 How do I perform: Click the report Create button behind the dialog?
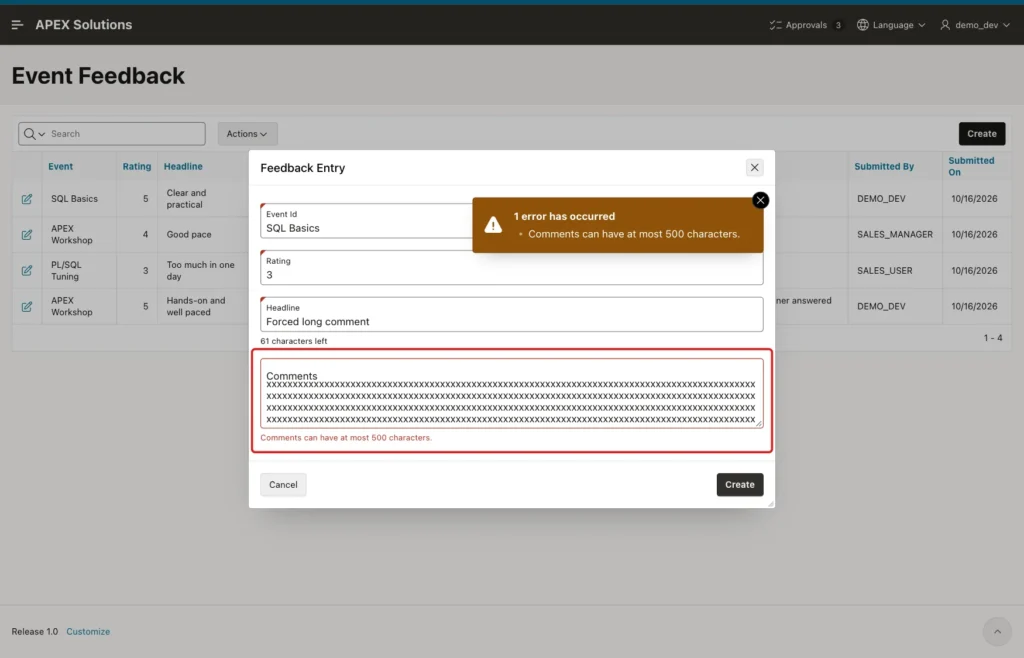[982, 134]
